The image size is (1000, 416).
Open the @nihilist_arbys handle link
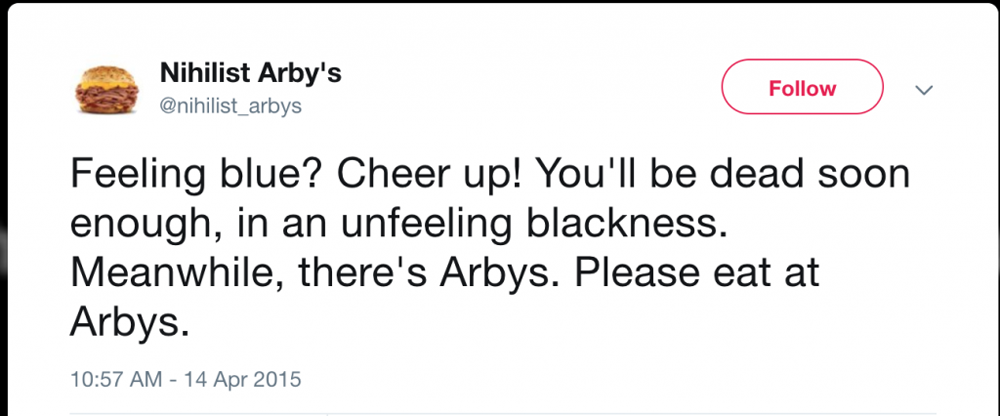click(x=231, y=106)
